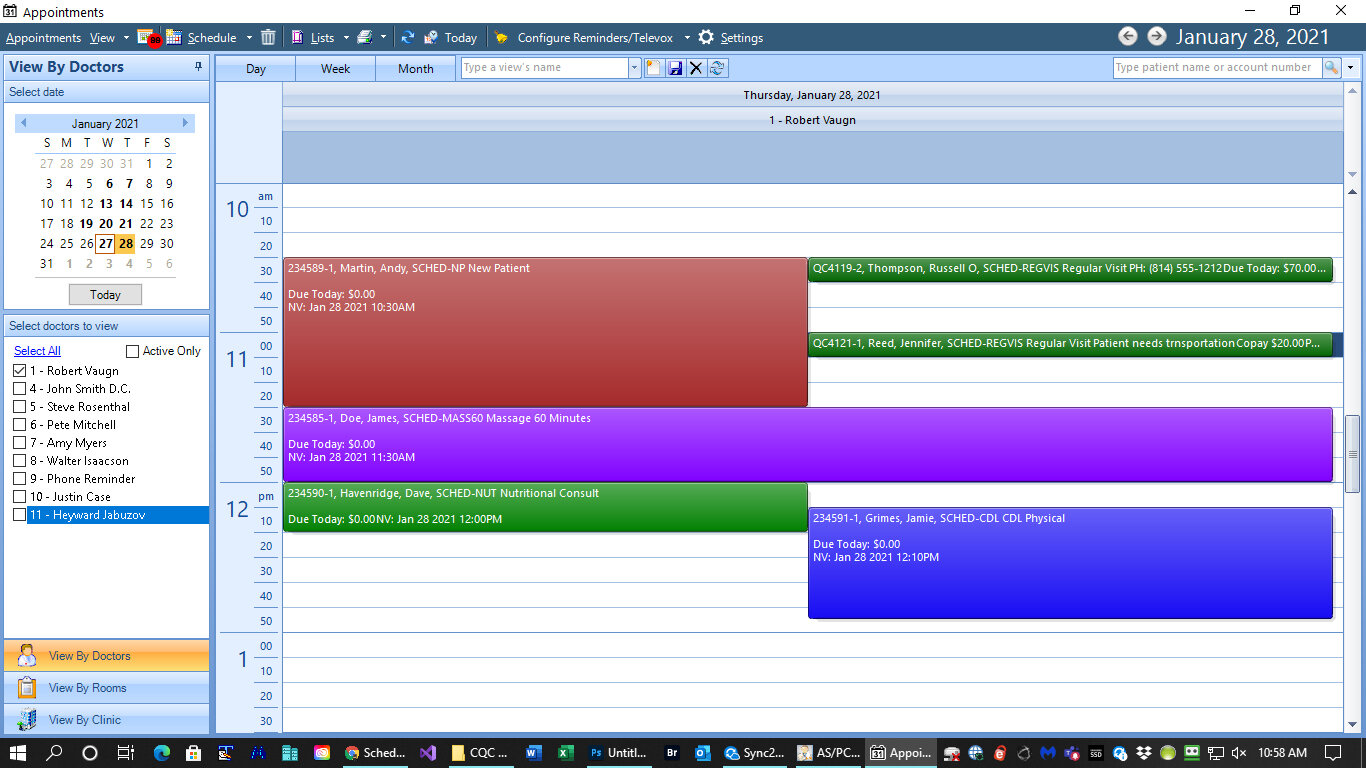The width and height of the screenshot is (1366, 768).
Task: Click the purple Lists book icon
Action: (298, 37)
